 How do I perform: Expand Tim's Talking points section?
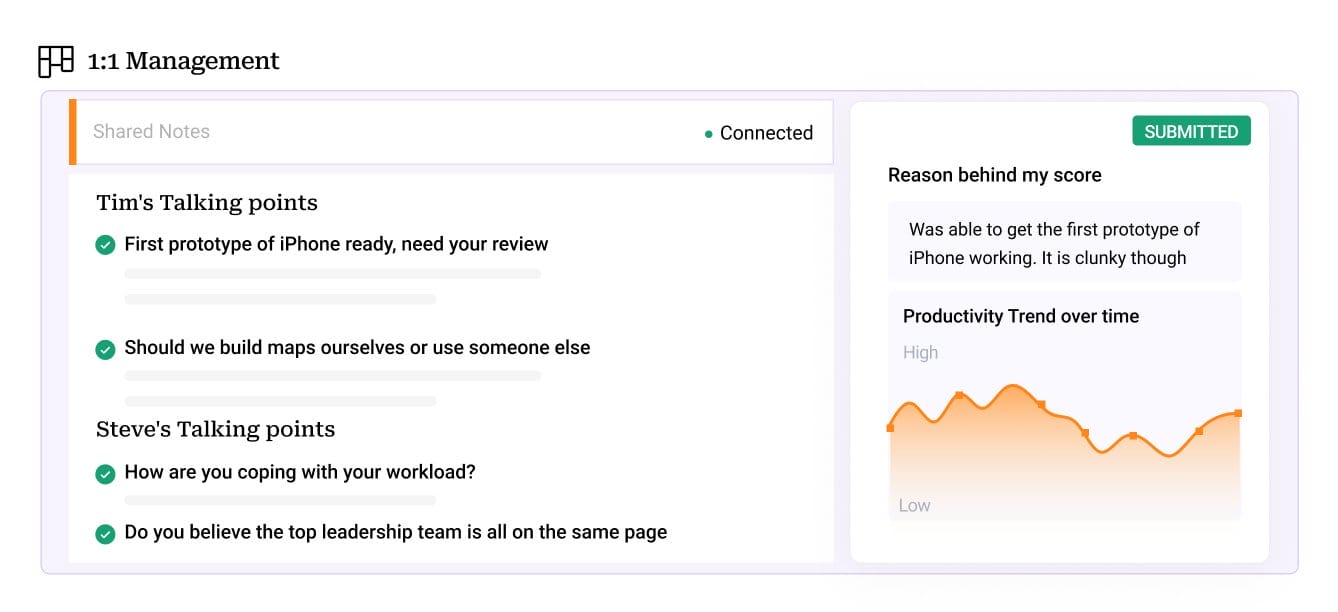(206, 203)
